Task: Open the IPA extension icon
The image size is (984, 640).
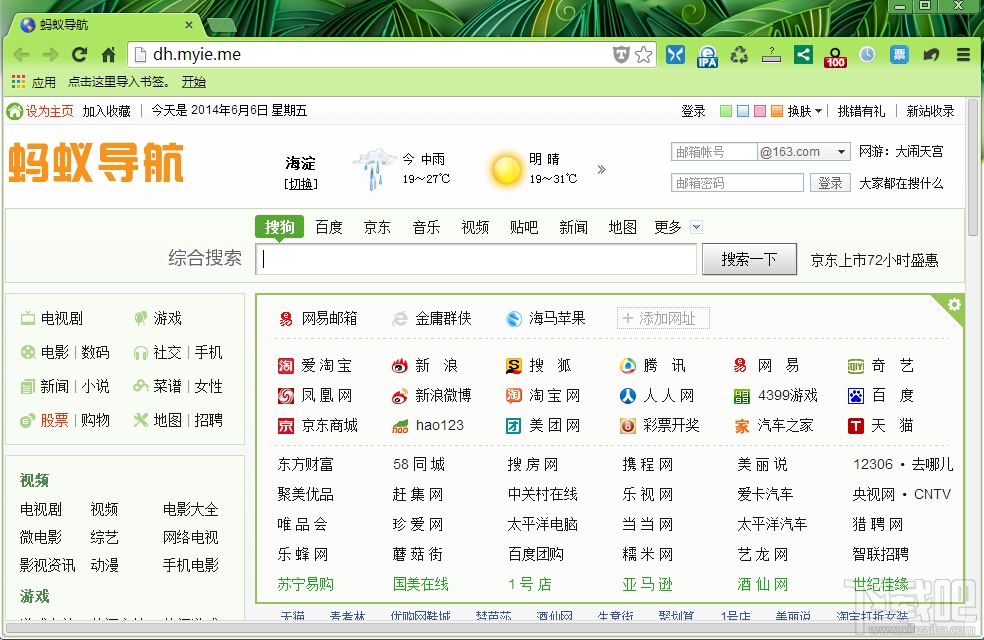Action: pos(707,56)
